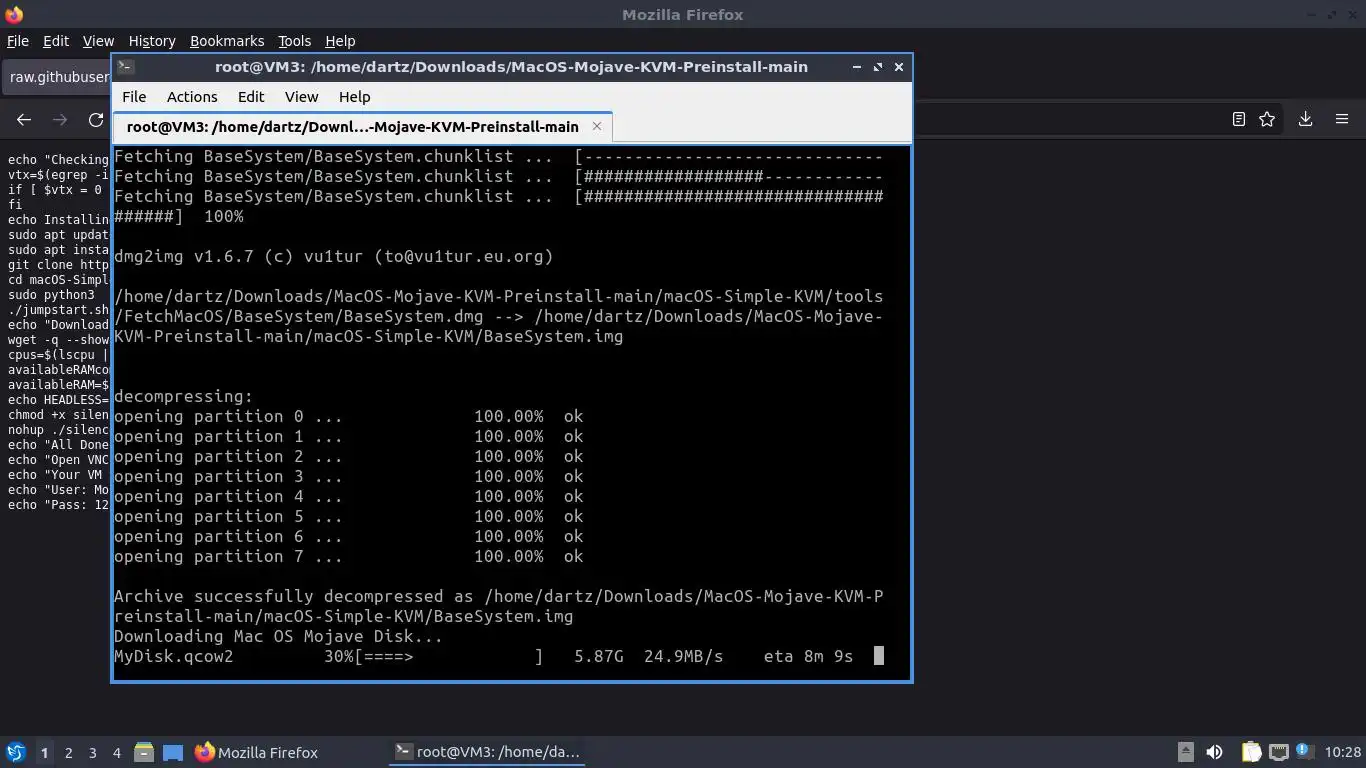Screen dimensions: 1366x768
Task: Click Firefox forward arrow
Action: point(60,119)
